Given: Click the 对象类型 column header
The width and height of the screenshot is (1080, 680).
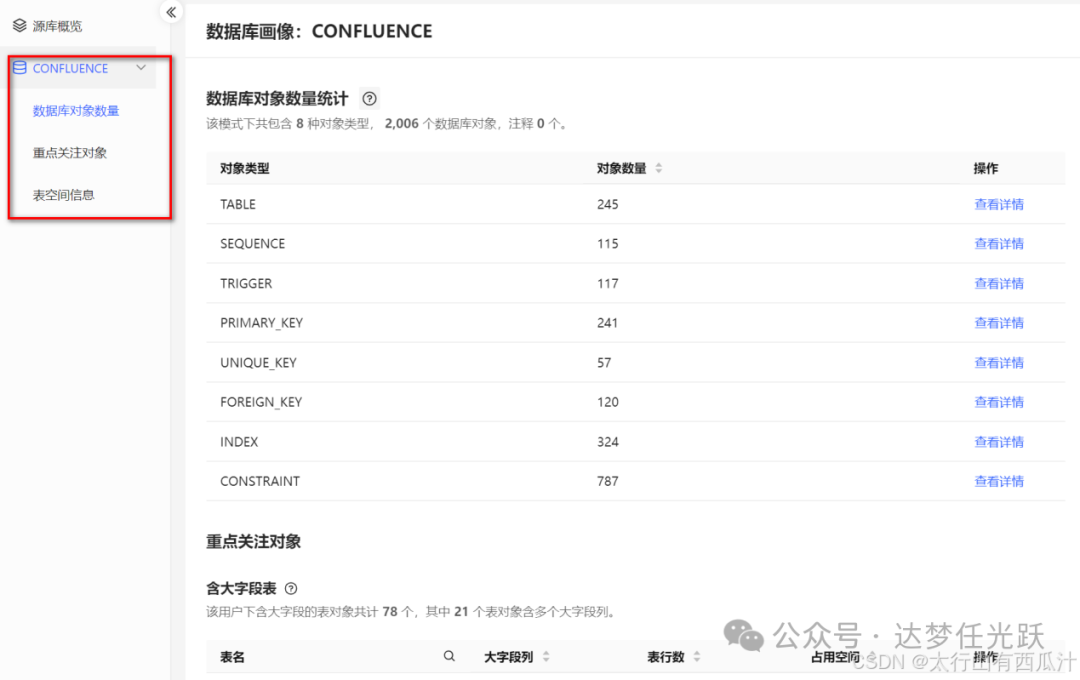Looking at the screenshot, I should [245, 168].
